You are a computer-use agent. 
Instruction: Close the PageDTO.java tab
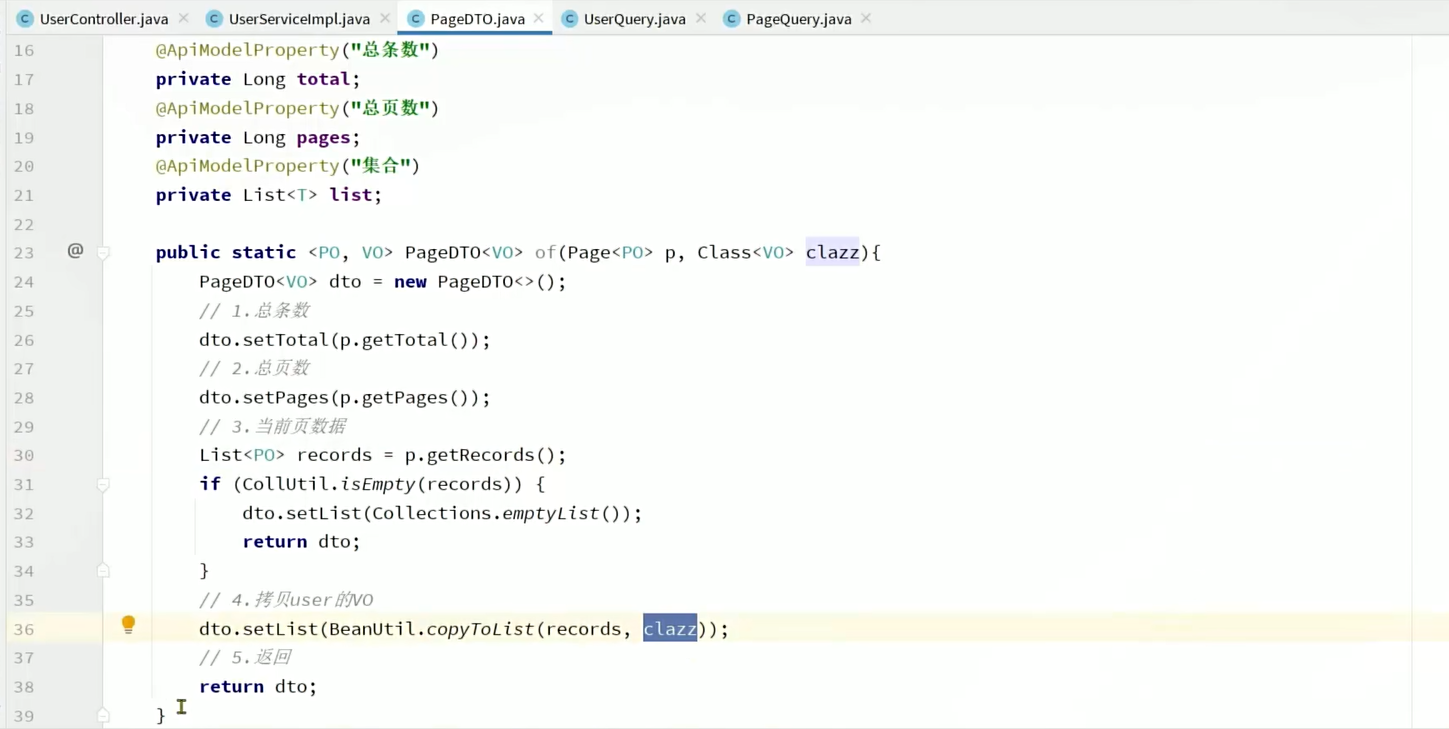click(x=539, y=18)
